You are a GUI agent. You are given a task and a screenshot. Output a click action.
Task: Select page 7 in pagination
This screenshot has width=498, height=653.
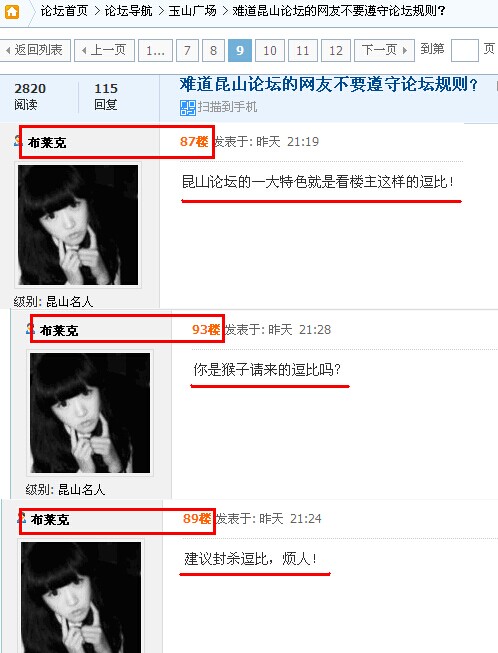(187, 50)
